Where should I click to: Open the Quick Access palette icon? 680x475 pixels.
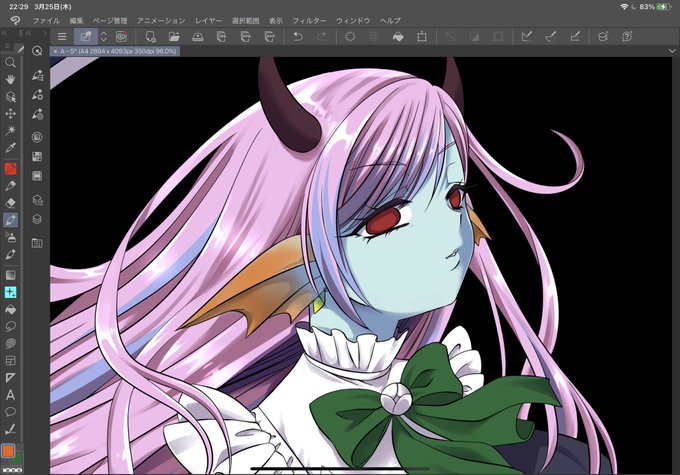[37, 51]
